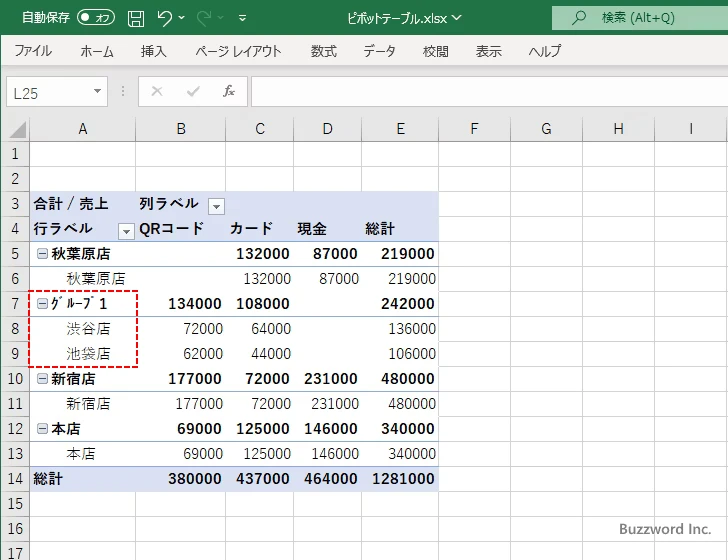Viewport: 728px width, 560px height.
Task: Click the value 231000 in row 11
Action: 335,404
